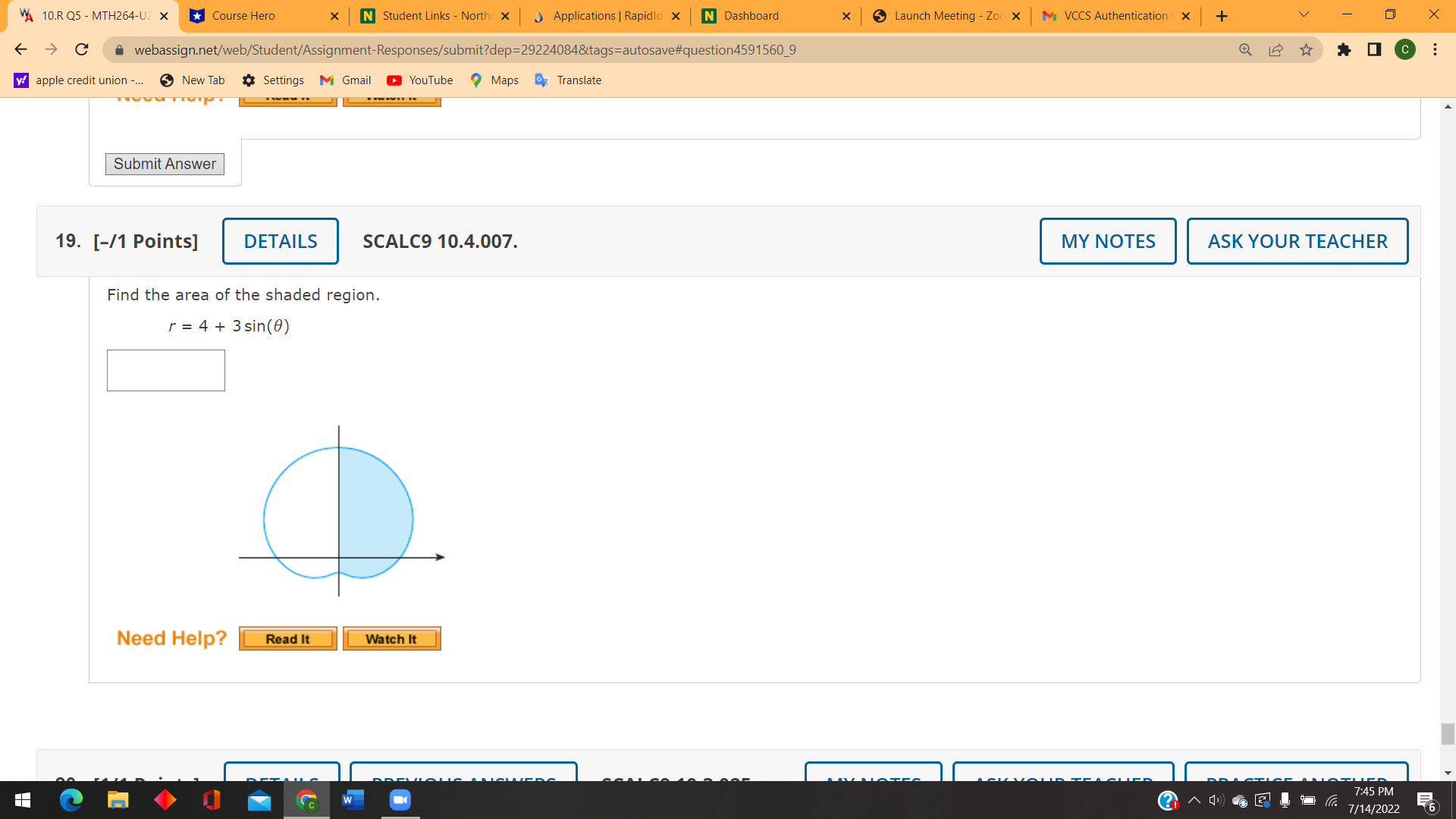Open the tab search chevron
Image resolution: width=1456 pixels, height=819 pixels.
[x=1302, y=15]
